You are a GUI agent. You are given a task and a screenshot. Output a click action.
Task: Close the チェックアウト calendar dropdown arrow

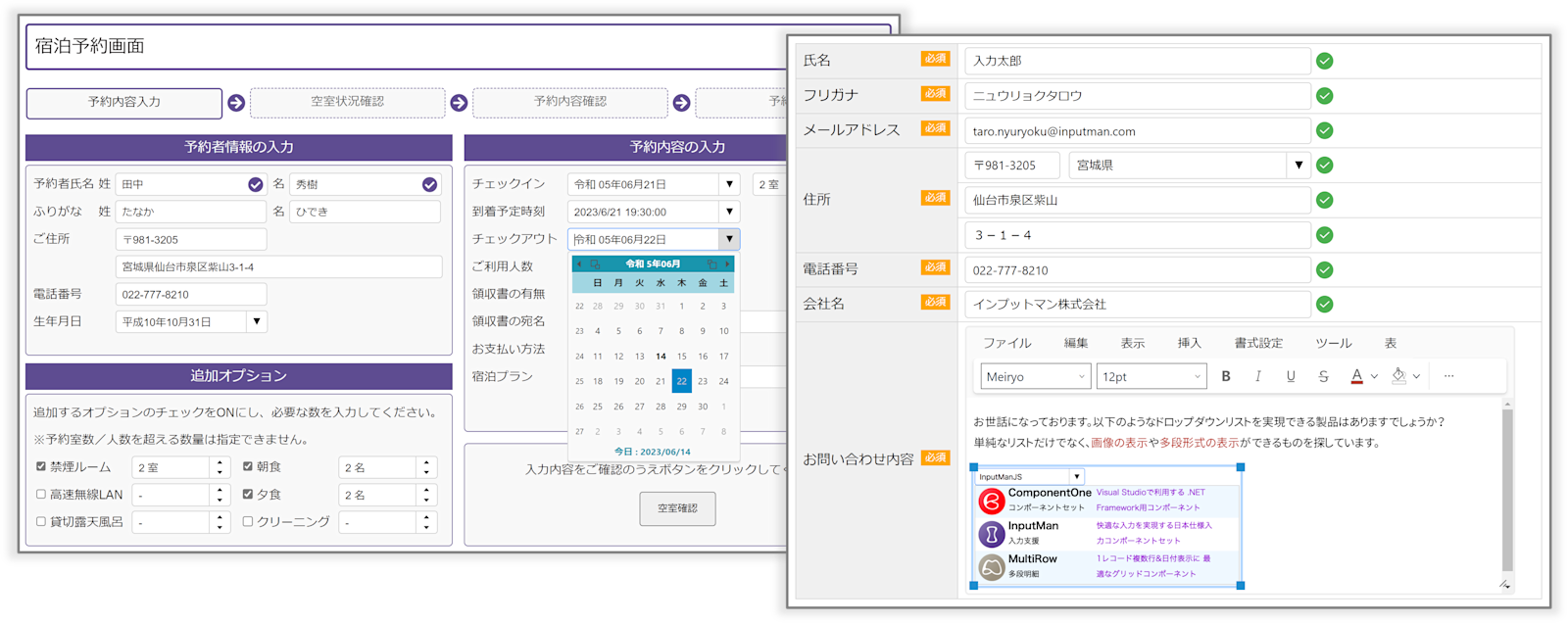pyautogui.click(x=729, y=239)
